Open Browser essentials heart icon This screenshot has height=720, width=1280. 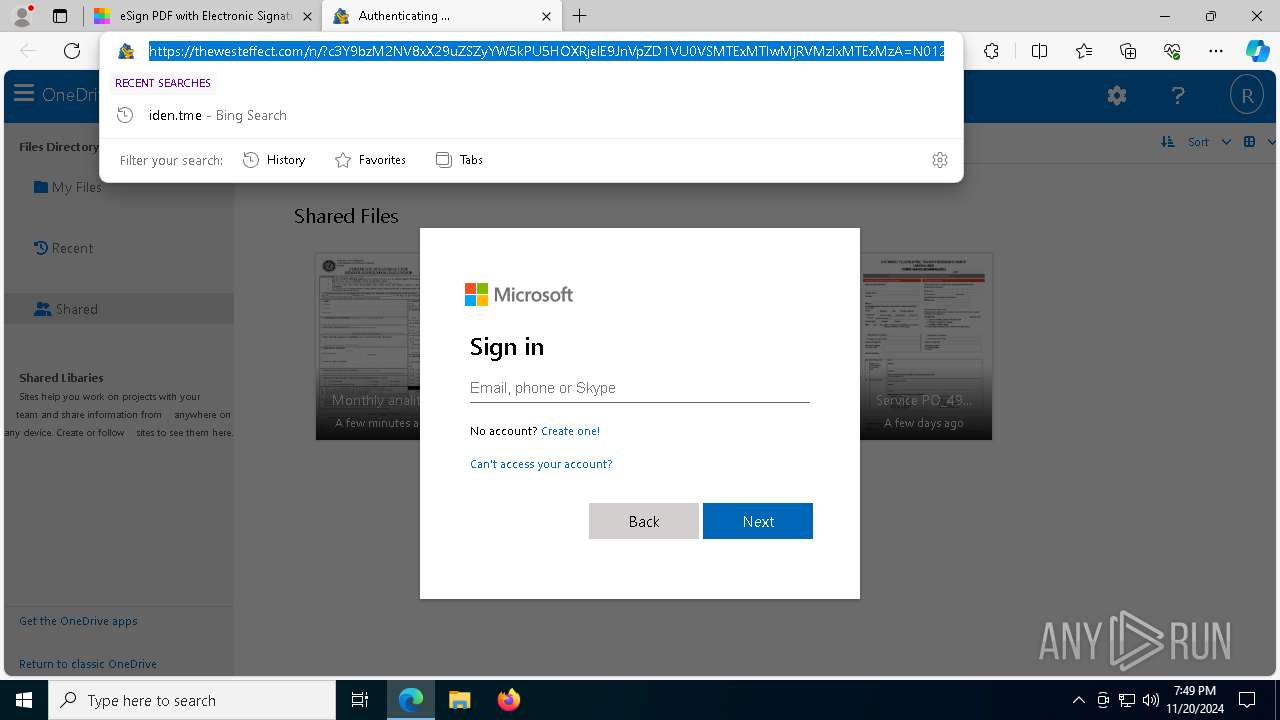coord(1172,51)
